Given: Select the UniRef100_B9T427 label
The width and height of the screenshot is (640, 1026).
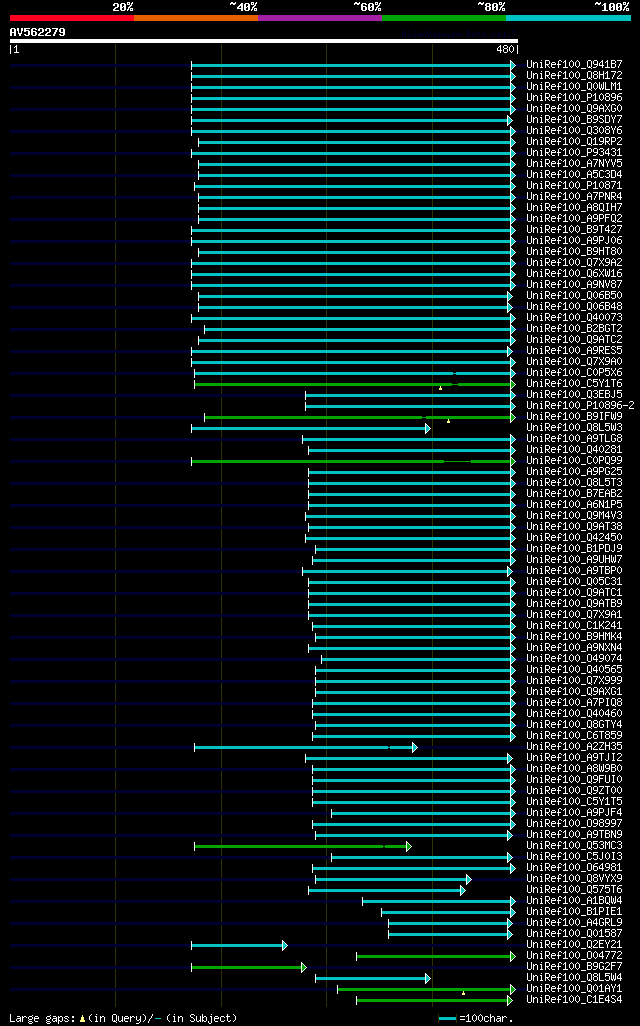Looking at the screenshot, I should tap(575, 229).
